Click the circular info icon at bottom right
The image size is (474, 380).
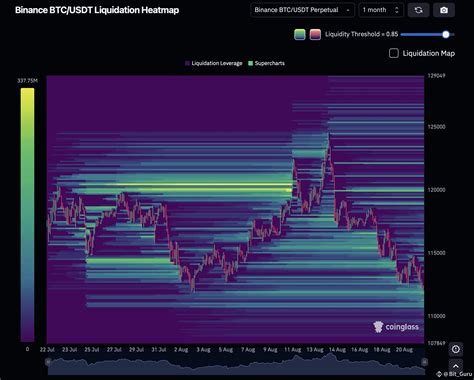pos(456,349)
